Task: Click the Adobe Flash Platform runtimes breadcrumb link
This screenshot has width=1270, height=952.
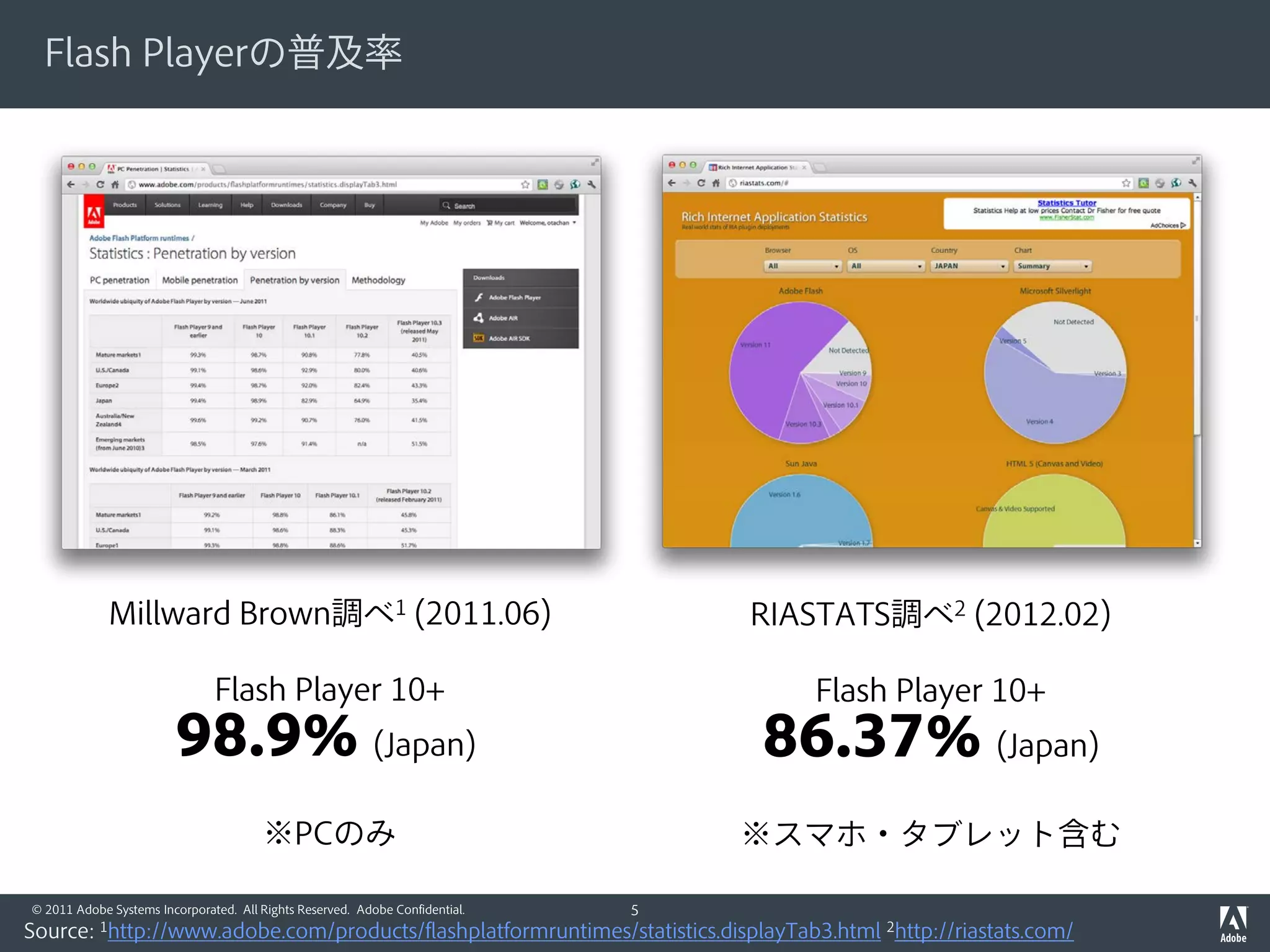Action: pyautogui.click(x=139, y=238)
